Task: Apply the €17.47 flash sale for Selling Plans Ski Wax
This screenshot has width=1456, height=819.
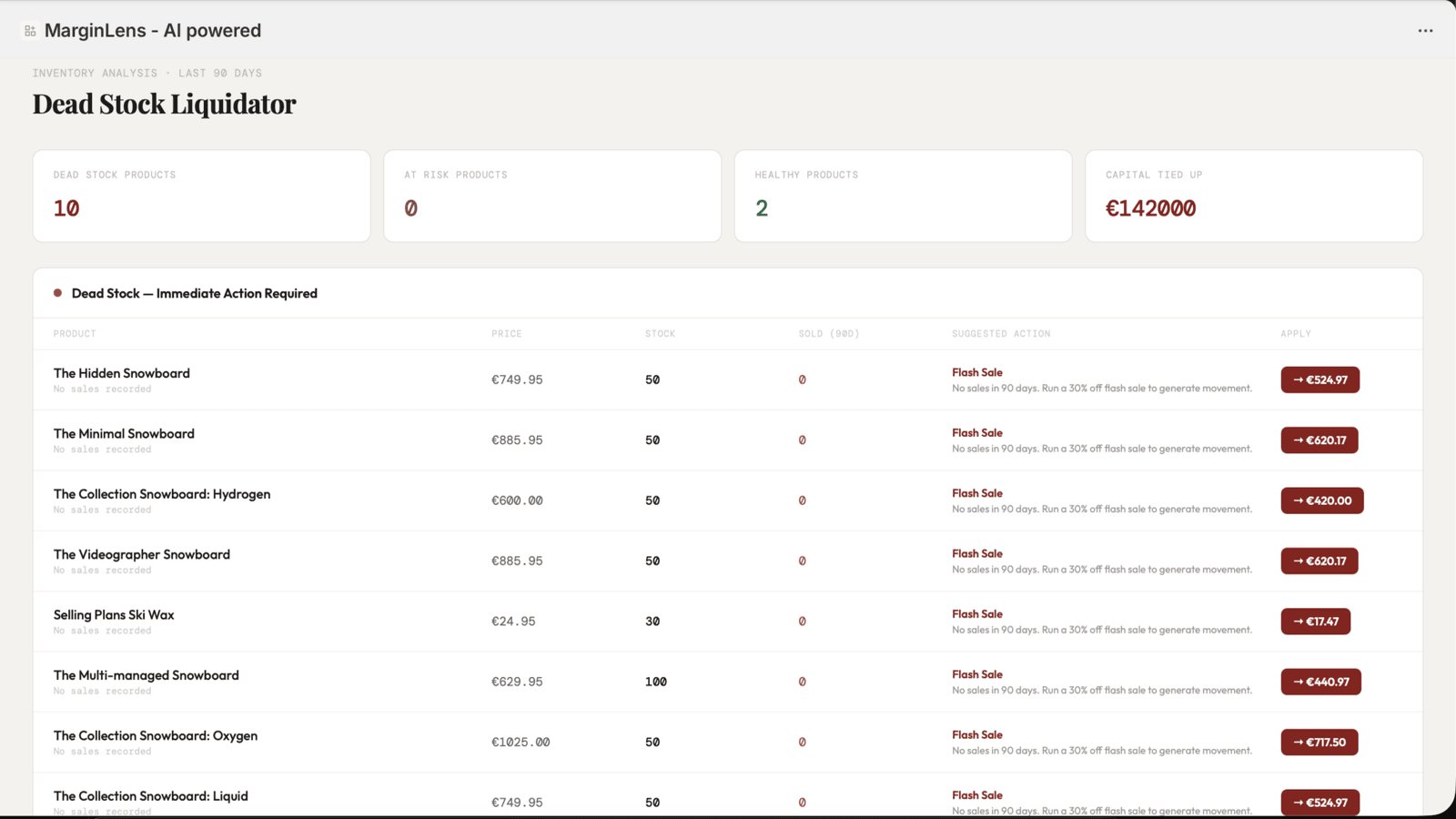Action: coord(1316,622)
